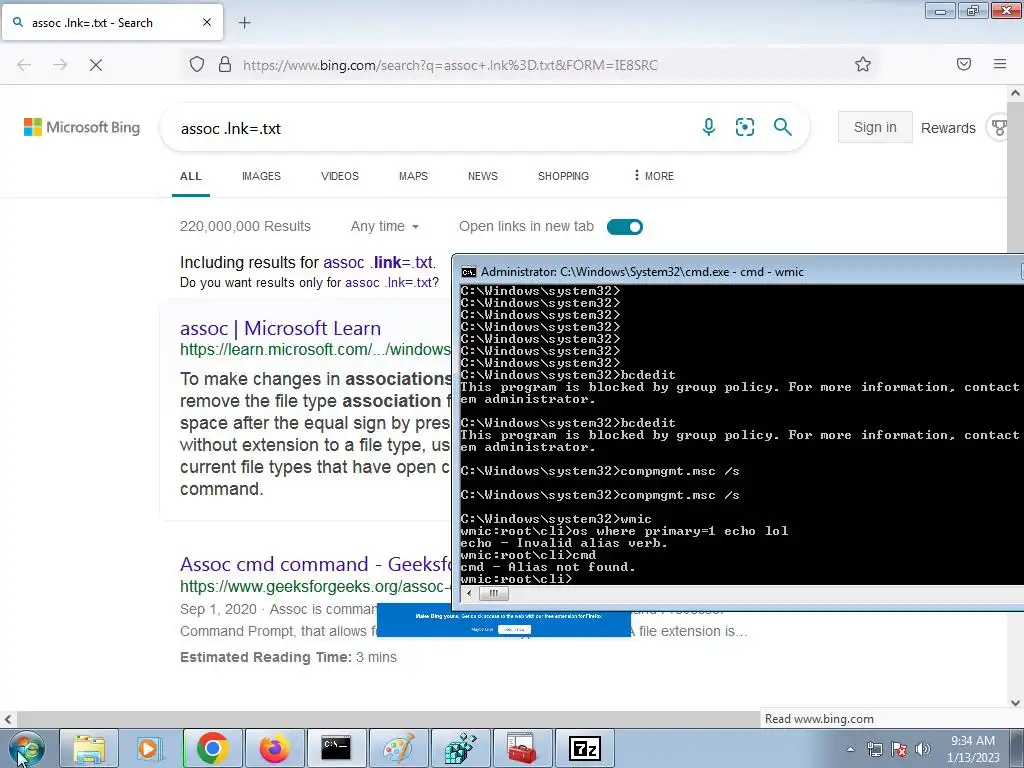Switch to the VIDEOS tab
The image size is (1024, 768).
pos(340,176)
